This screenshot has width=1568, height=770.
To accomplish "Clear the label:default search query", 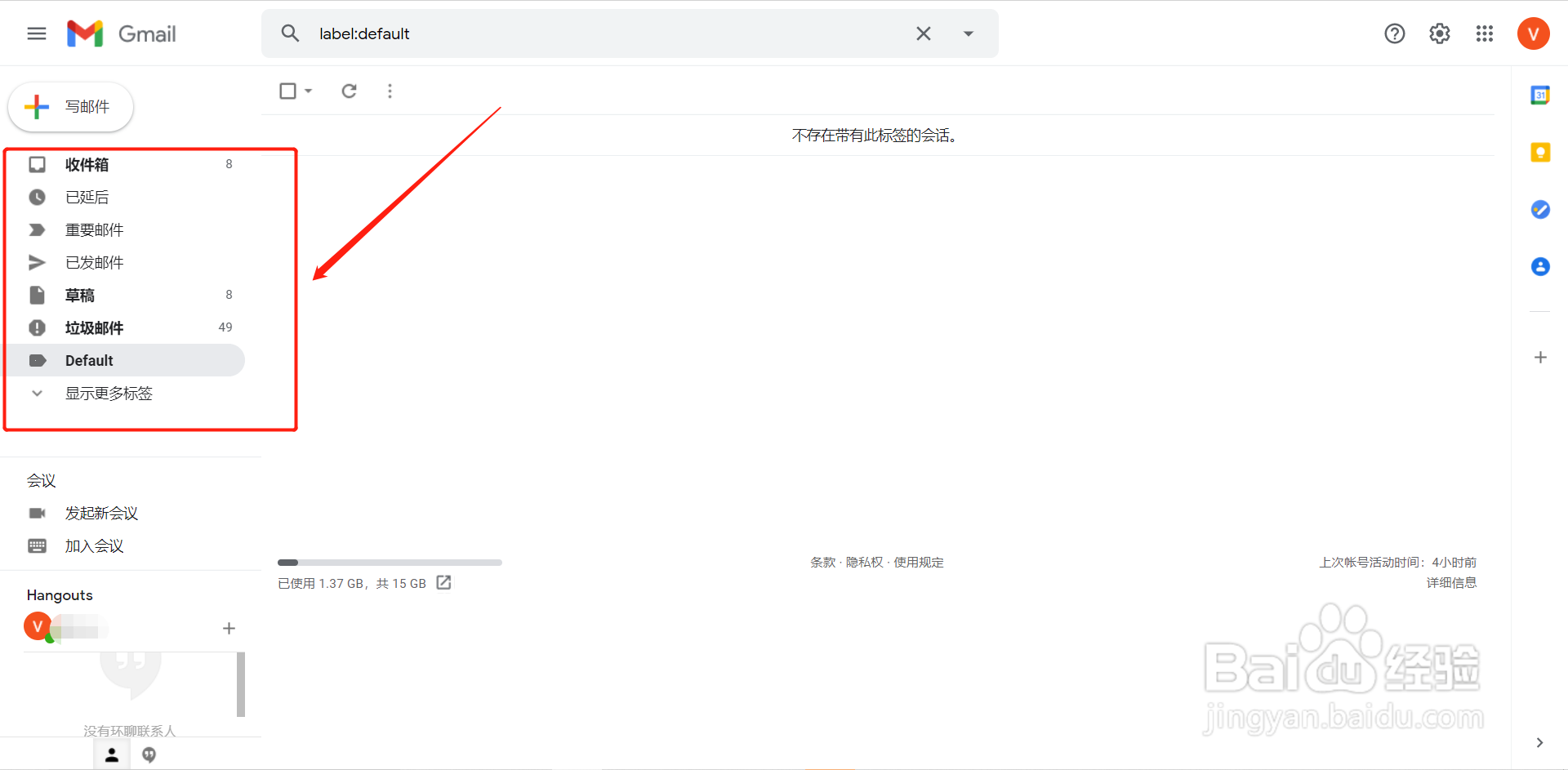I will click(924, 33).
